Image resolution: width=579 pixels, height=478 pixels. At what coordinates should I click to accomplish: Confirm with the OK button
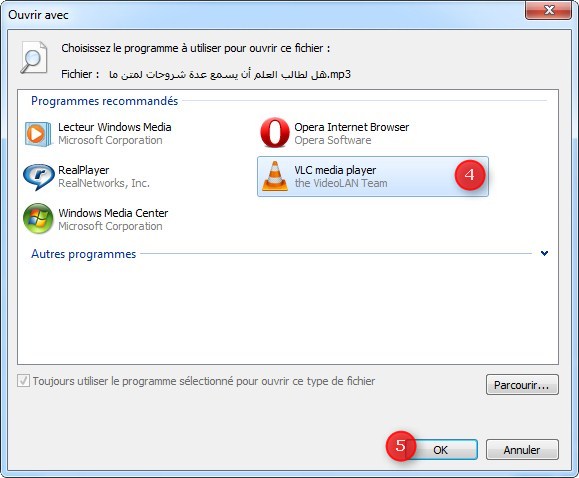(440, 450)
